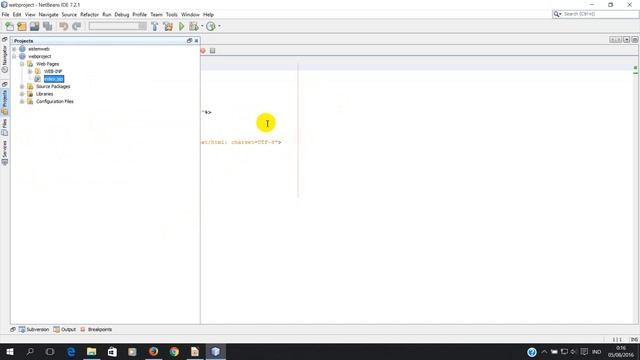Select the webproject project in tree
Viewport: 640px width, 360px height.
click(40, 56)
